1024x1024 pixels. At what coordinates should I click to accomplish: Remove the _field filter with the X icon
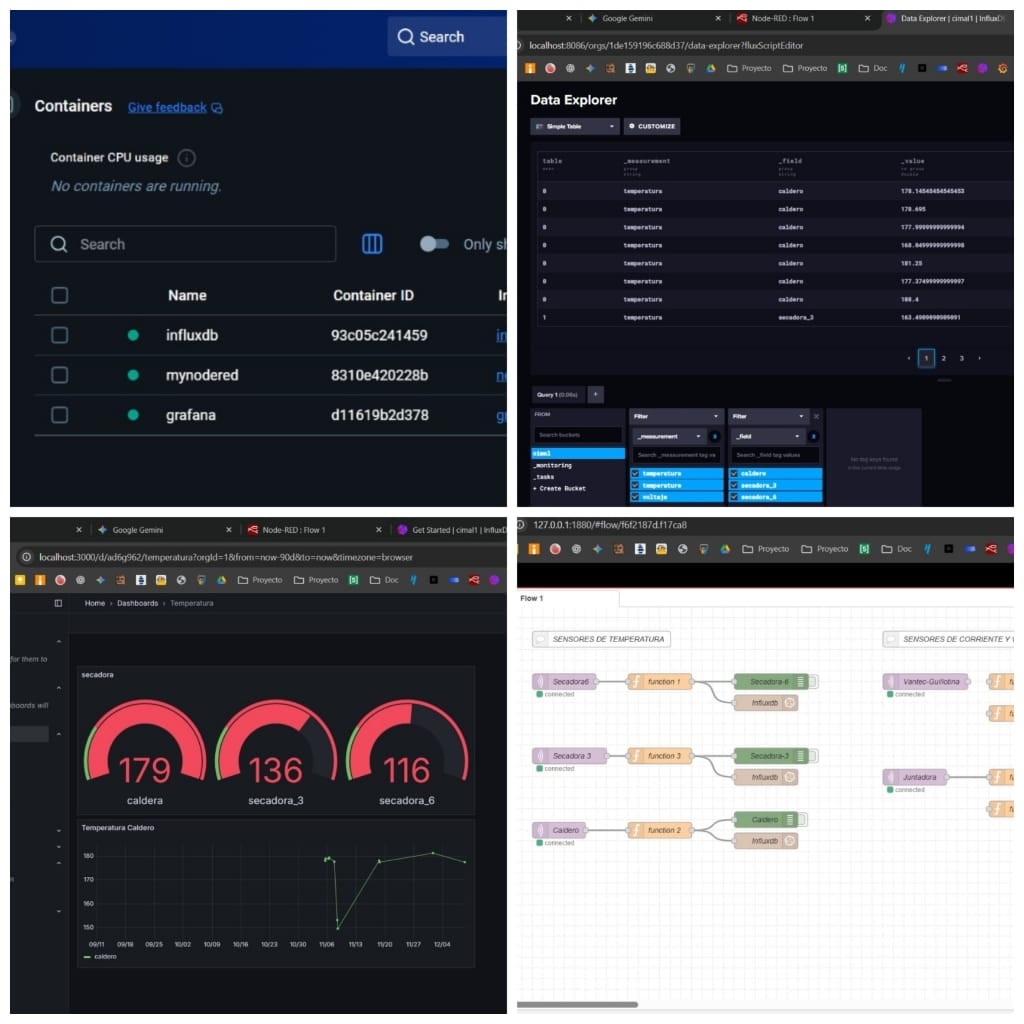click(816, 416)
